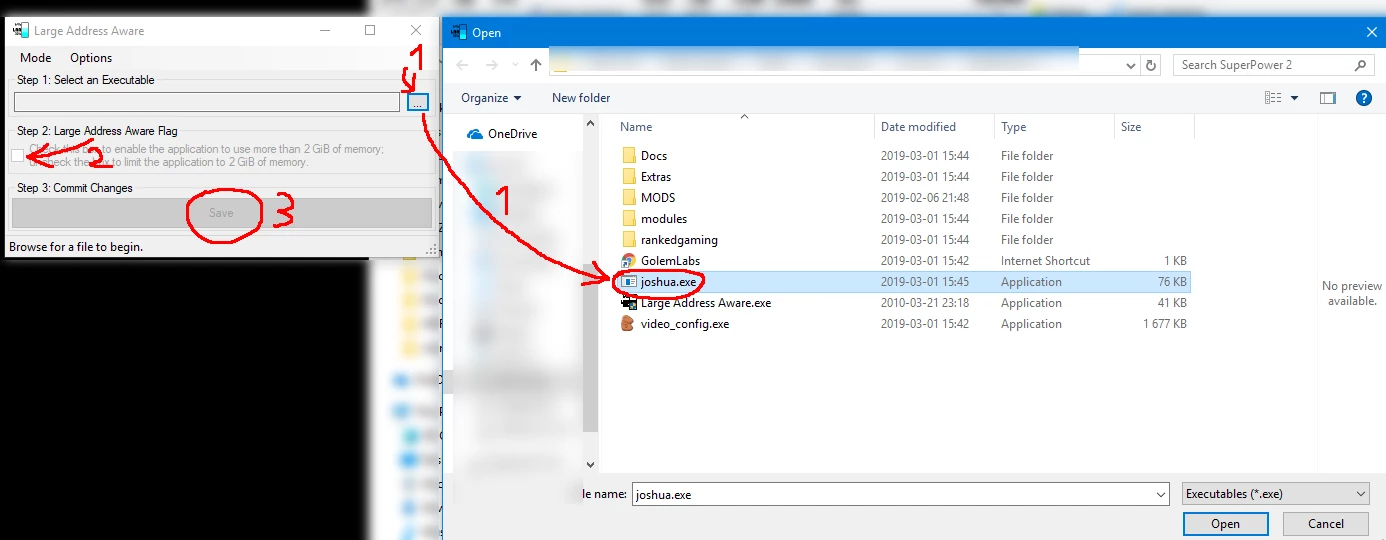Viewport: 1386px width, 540px height.
Task: Click the executable path text field
Action: [206, 102]
